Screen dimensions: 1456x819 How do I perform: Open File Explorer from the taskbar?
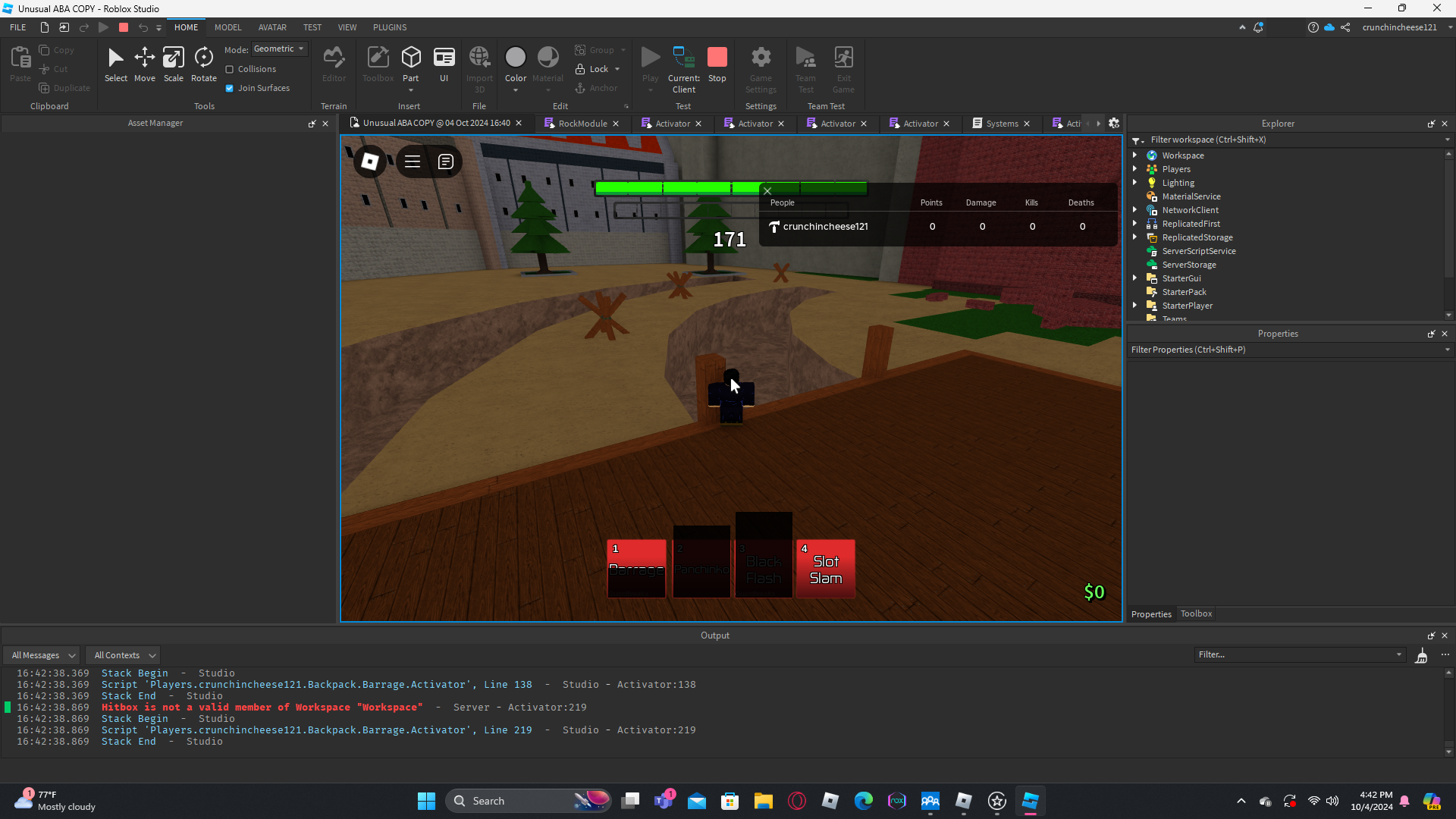[764, 801]
